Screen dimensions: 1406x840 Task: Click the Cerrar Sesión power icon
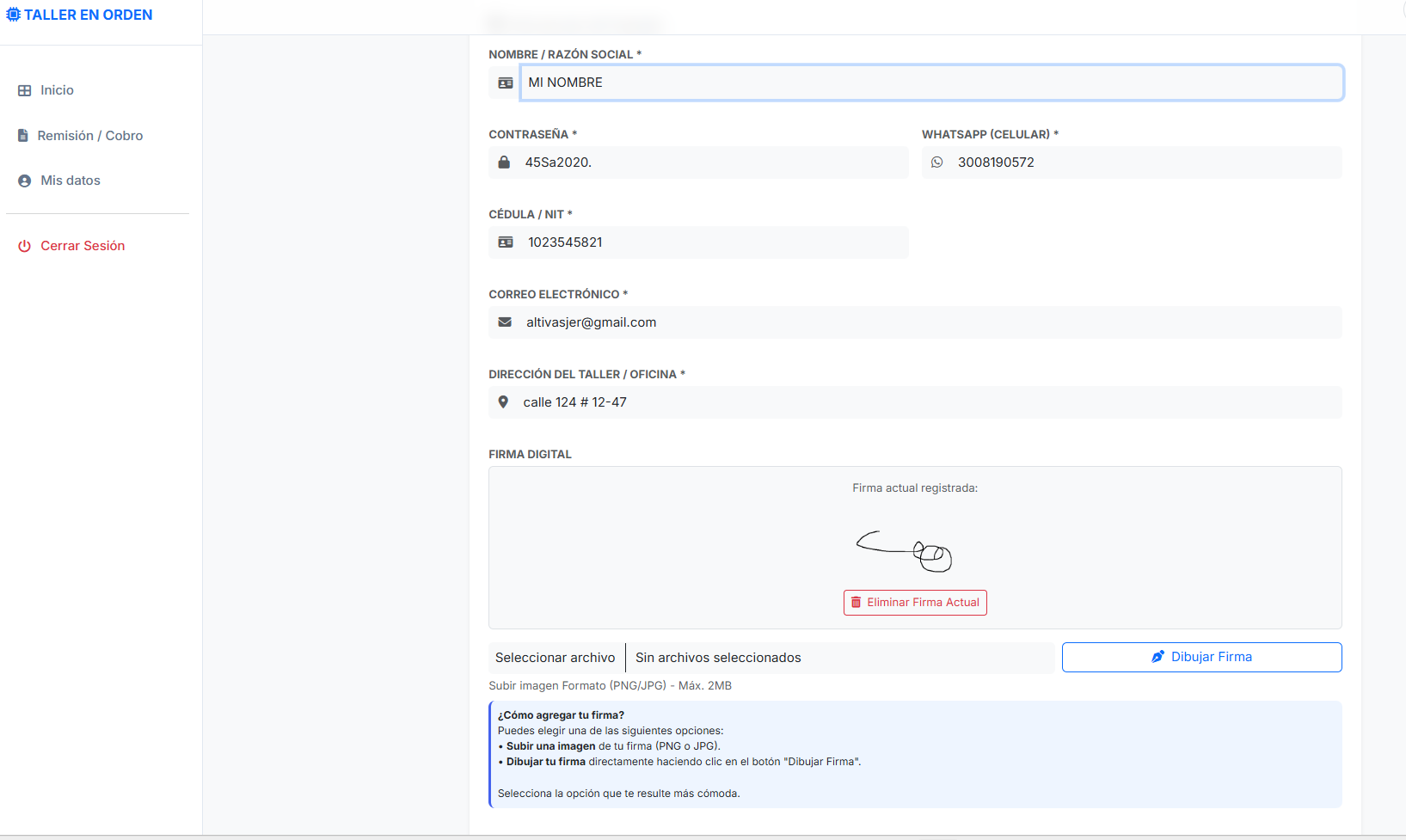point(25,246)
